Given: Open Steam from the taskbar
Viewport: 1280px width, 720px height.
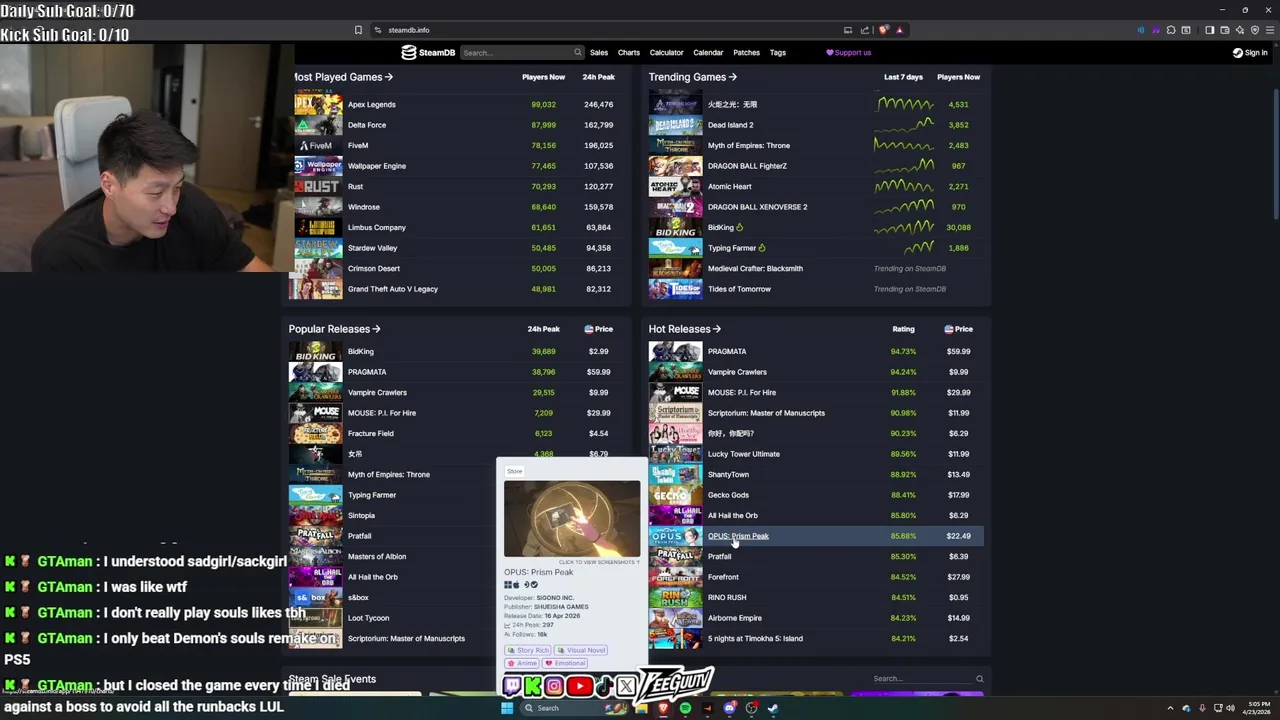Looking at the screenshot, I should [x=772, y=708].
